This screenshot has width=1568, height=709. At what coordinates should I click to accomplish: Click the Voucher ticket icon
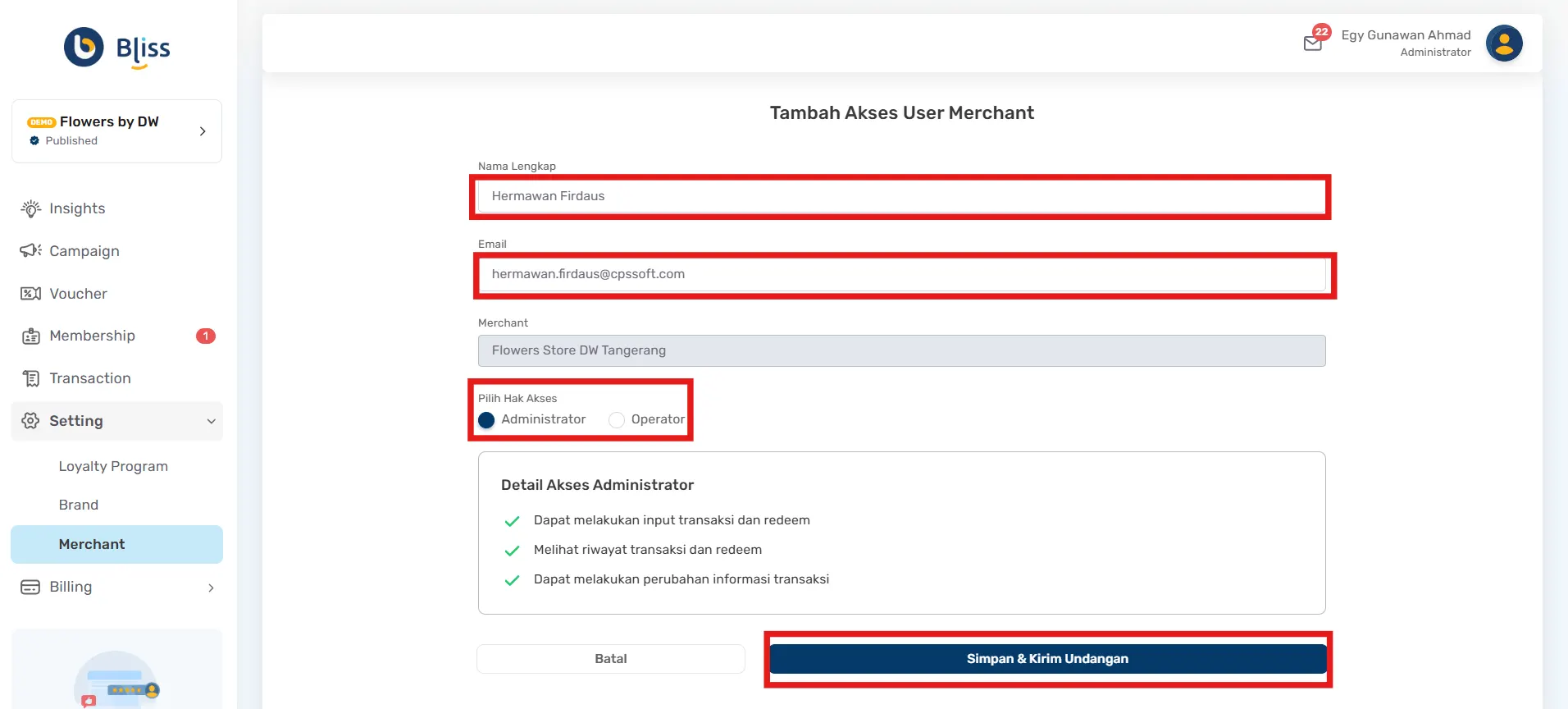(x=30, y=294)
